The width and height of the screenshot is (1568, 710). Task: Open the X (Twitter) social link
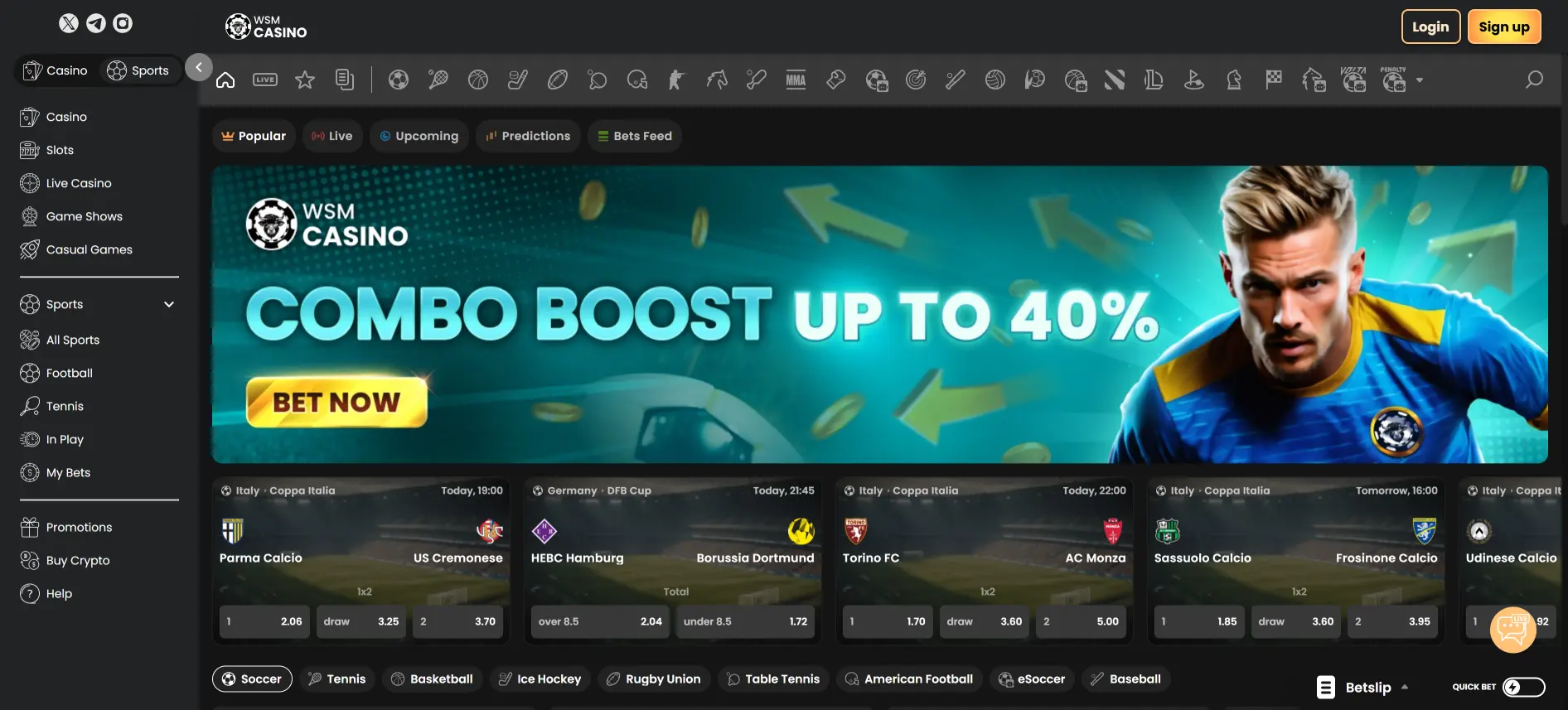(x=69, y=23)
